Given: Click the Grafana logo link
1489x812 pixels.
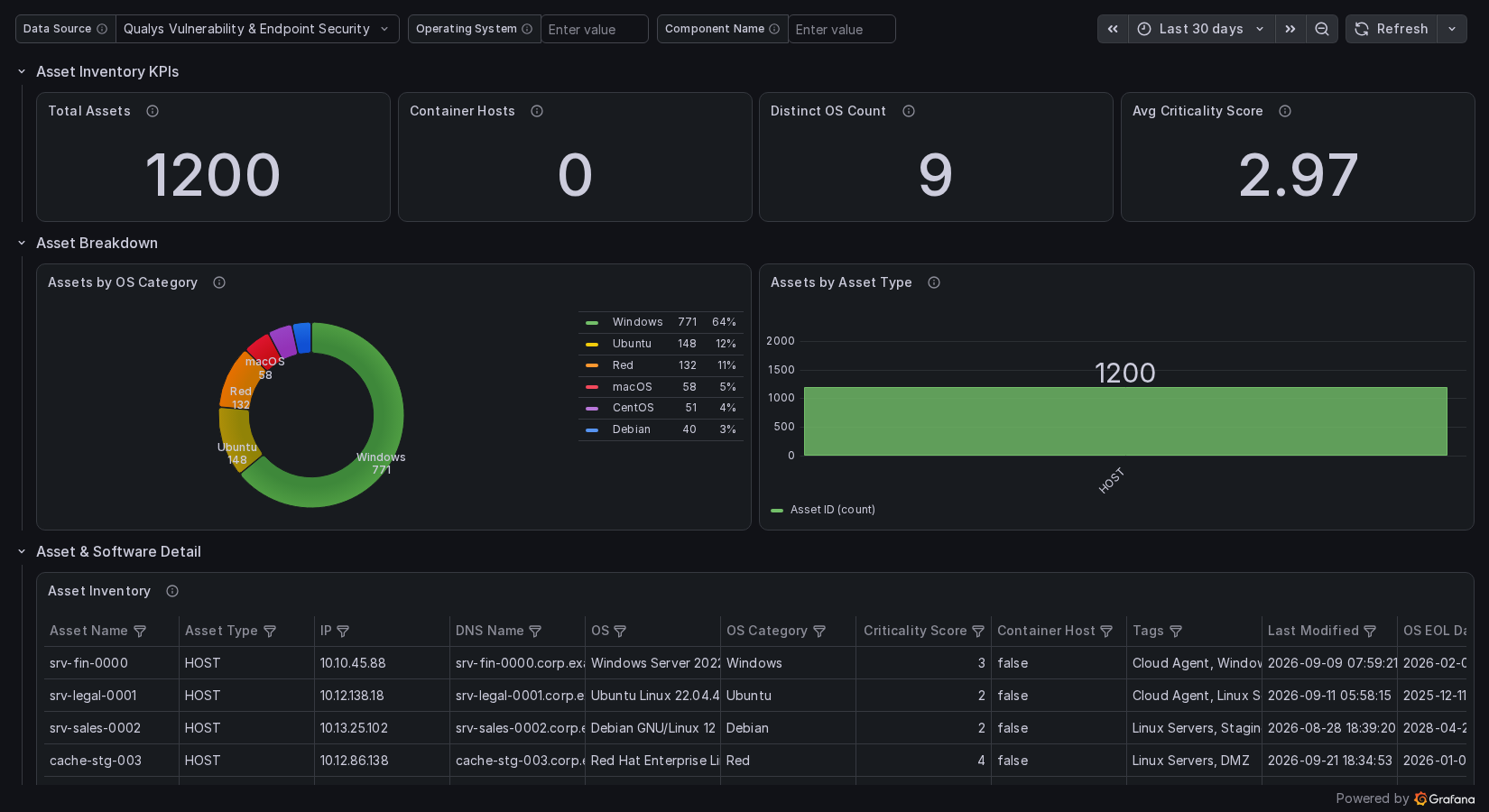Looking at the screenshot, I should [x=1445, y=798].
